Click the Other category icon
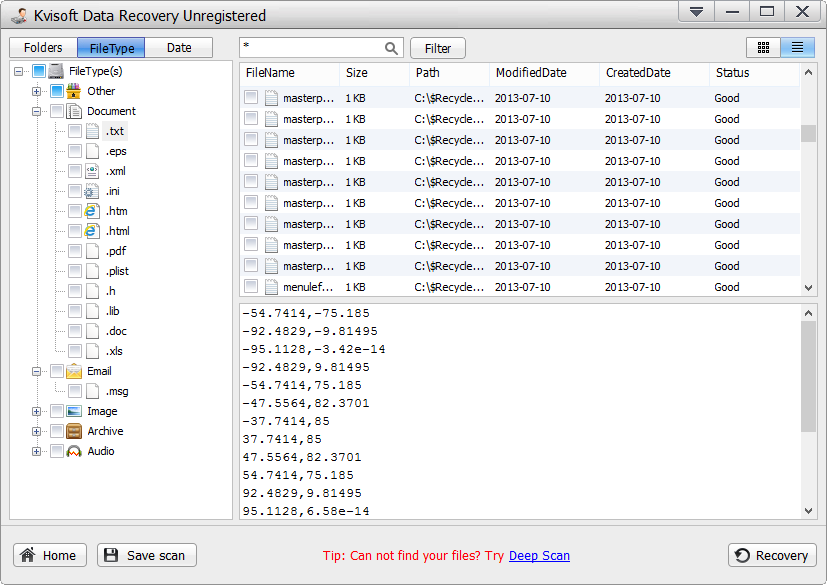Screen dimensions: 827x585 tap(74, 91)
